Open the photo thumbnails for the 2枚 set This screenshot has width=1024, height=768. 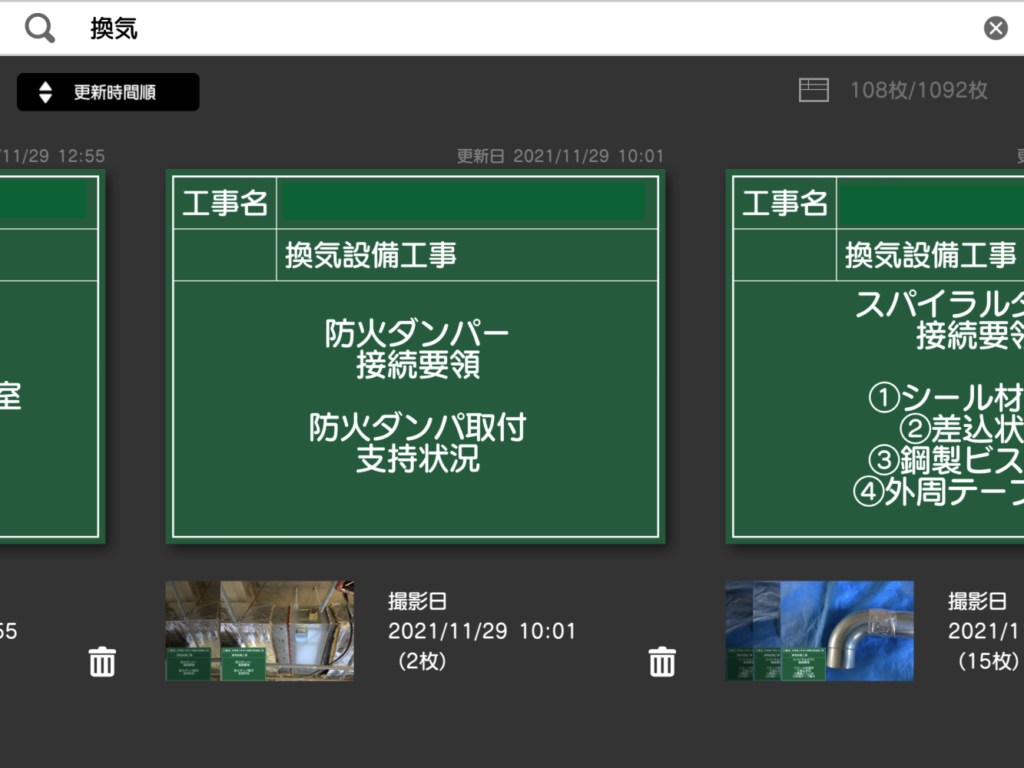[x=260, y=631]
